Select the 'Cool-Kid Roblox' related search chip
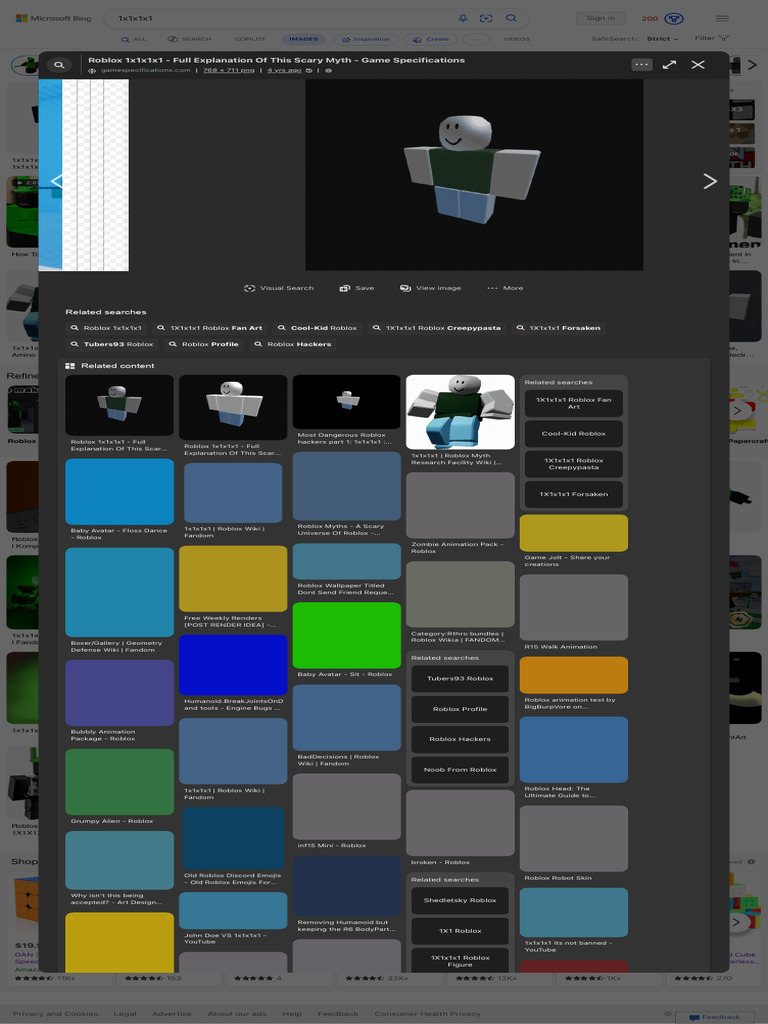 (317, 328)
